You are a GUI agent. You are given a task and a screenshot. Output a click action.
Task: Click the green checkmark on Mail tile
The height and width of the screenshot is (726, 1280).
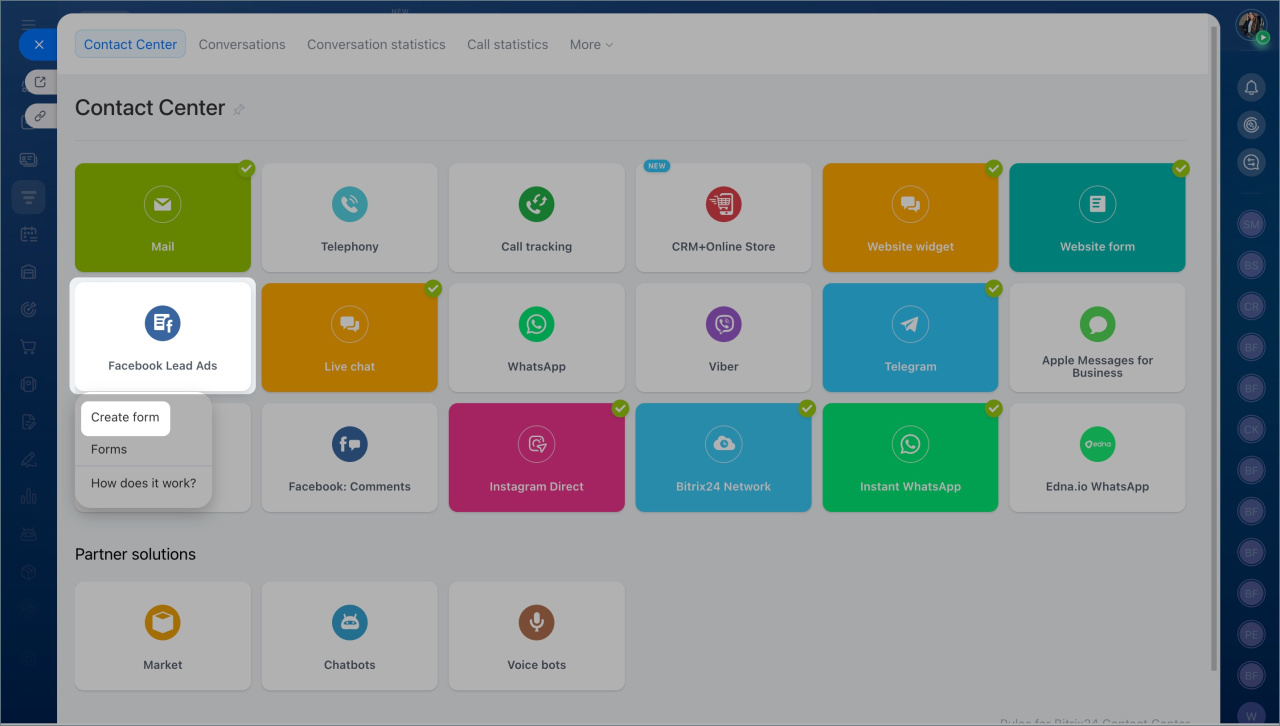[x=246, y=168]
